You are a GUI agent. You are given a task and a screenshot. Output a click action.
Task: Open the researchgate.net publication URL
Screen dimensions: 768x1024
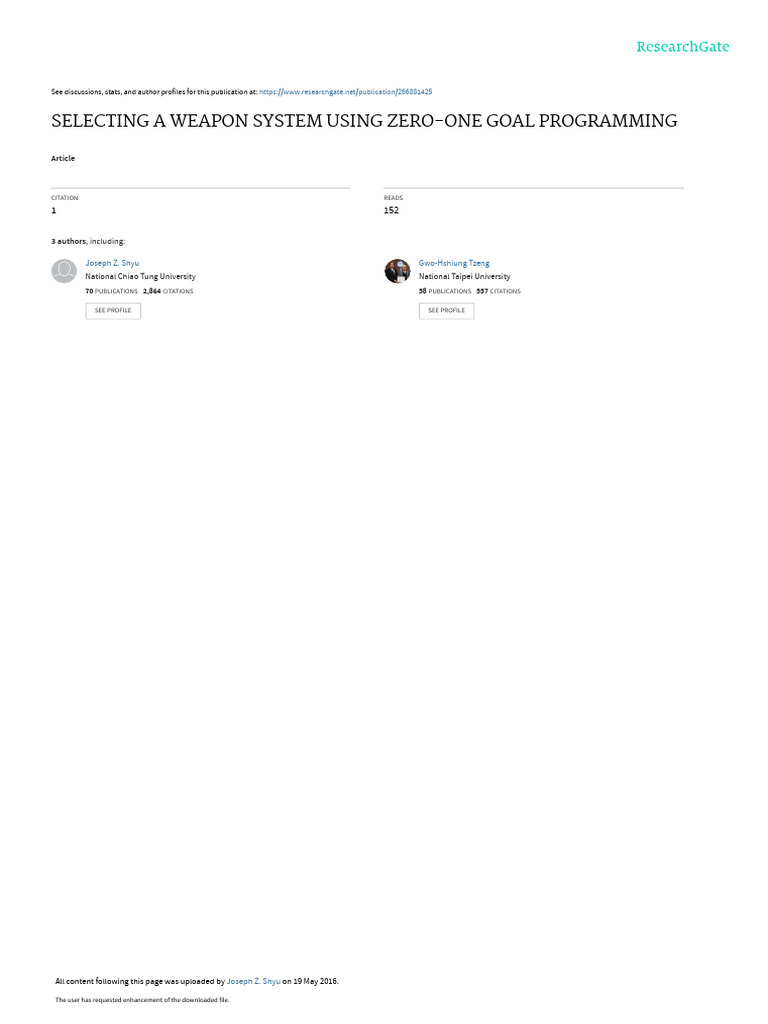coord(345,92)
